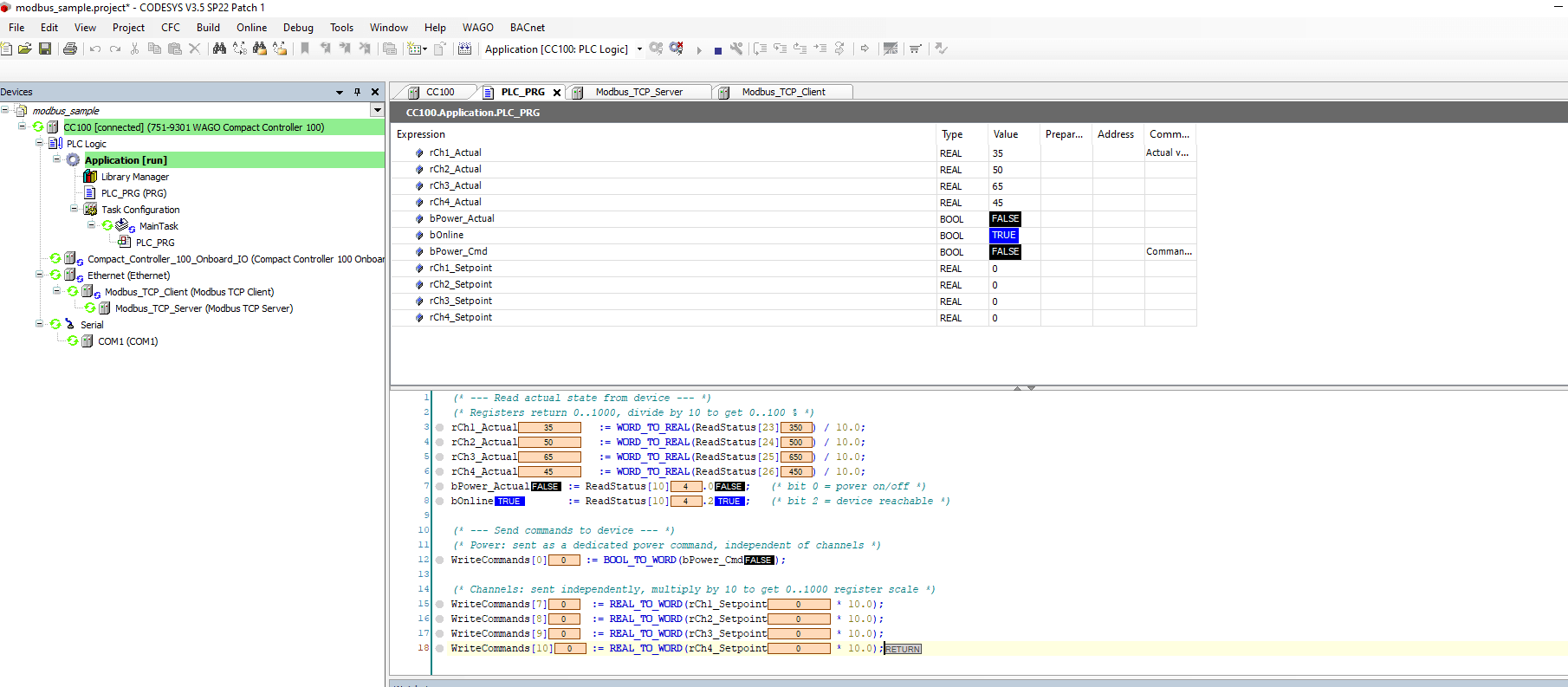Click the New Project toolbar icon

pos(6,49)
